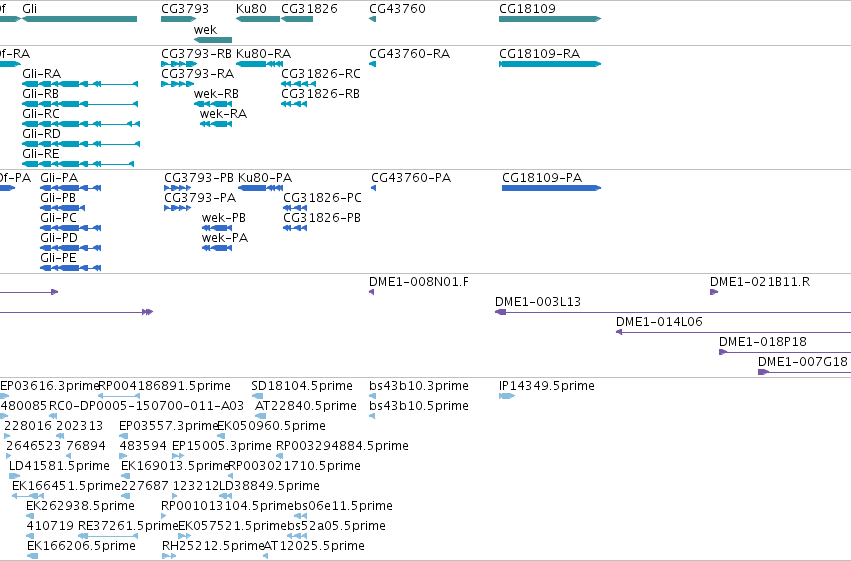Select the Ku80 gene glyph
Viewport: 851px width, 561px height.
click(x=258, y=19)
